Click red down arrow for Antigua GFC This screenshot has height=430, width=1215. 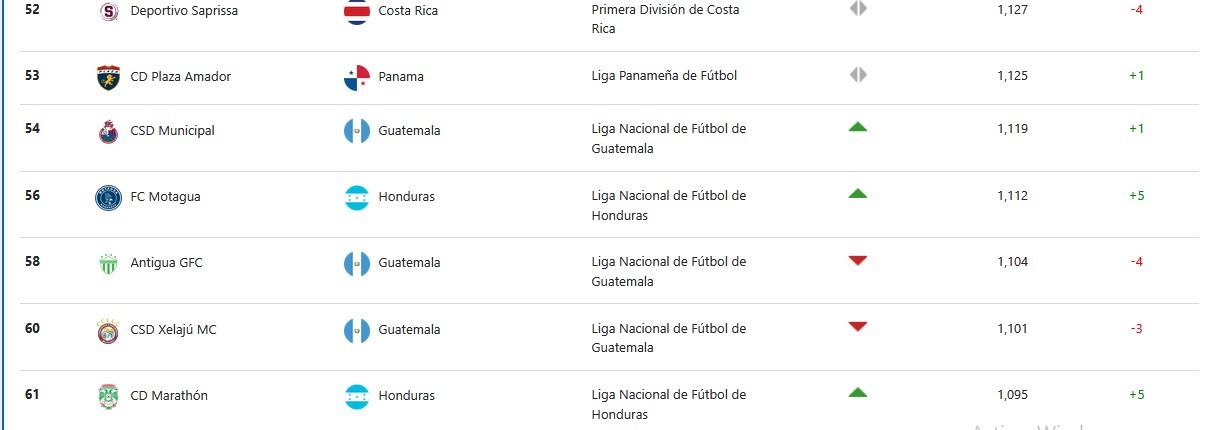tap(857, 261)
